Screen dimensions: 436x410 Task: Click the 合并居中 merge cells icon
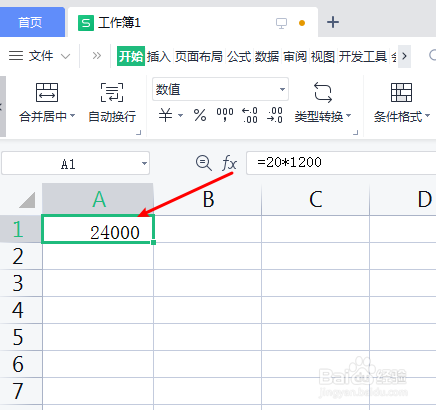point(47,92)
